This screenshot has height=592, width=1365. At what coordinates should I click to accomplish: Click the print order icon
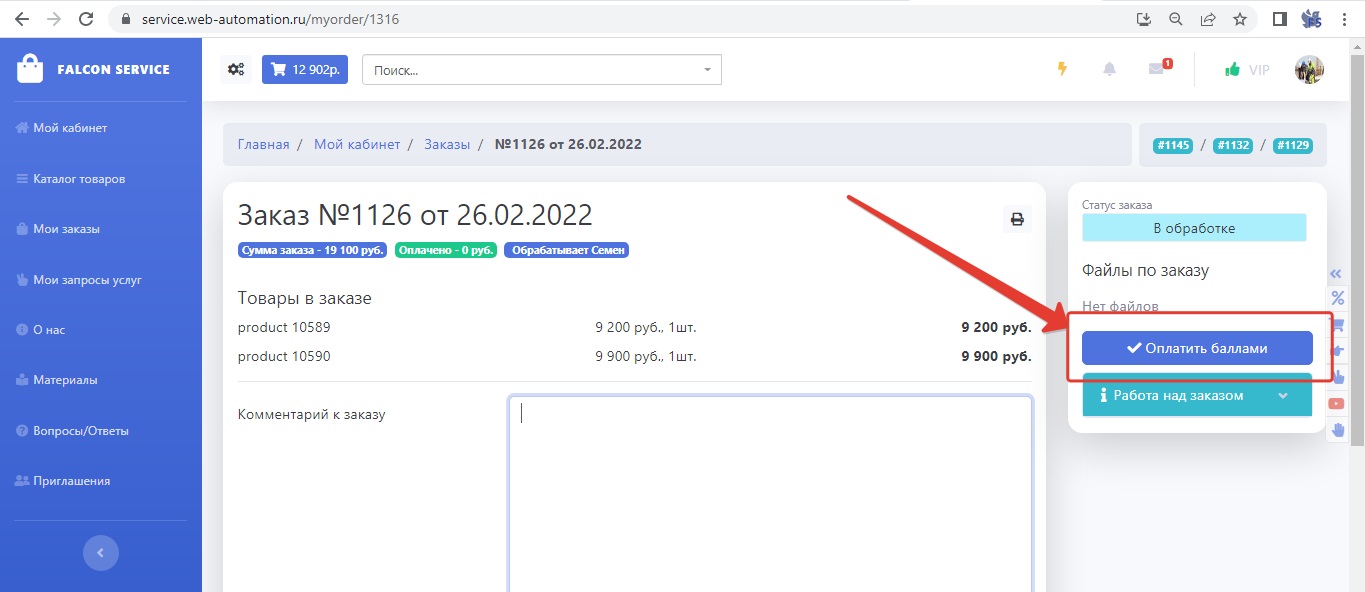click(x=1017, y=220)
